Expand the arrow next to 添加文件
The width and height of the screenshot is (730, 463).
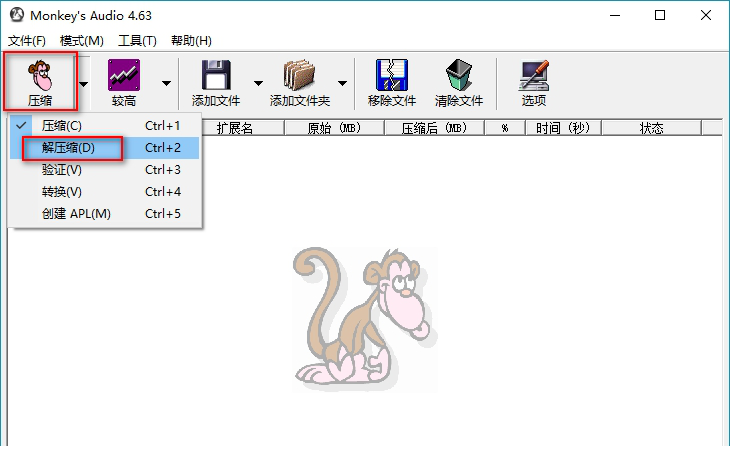click(258, 84)
